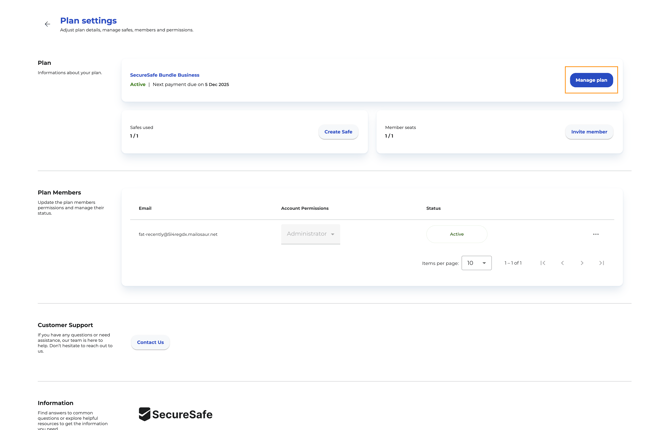Go back using the arrow icon
This screenshot has height=430, width=670.
click(47, 24)
